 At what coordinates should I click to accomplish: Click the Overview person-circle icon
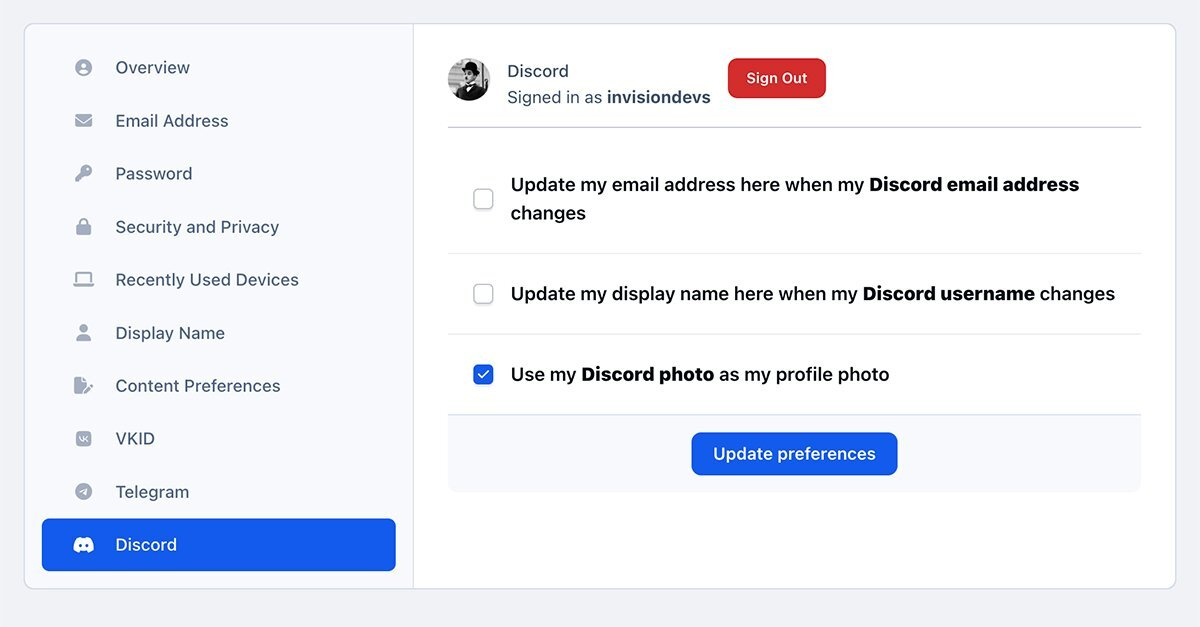tap(84, 68)
